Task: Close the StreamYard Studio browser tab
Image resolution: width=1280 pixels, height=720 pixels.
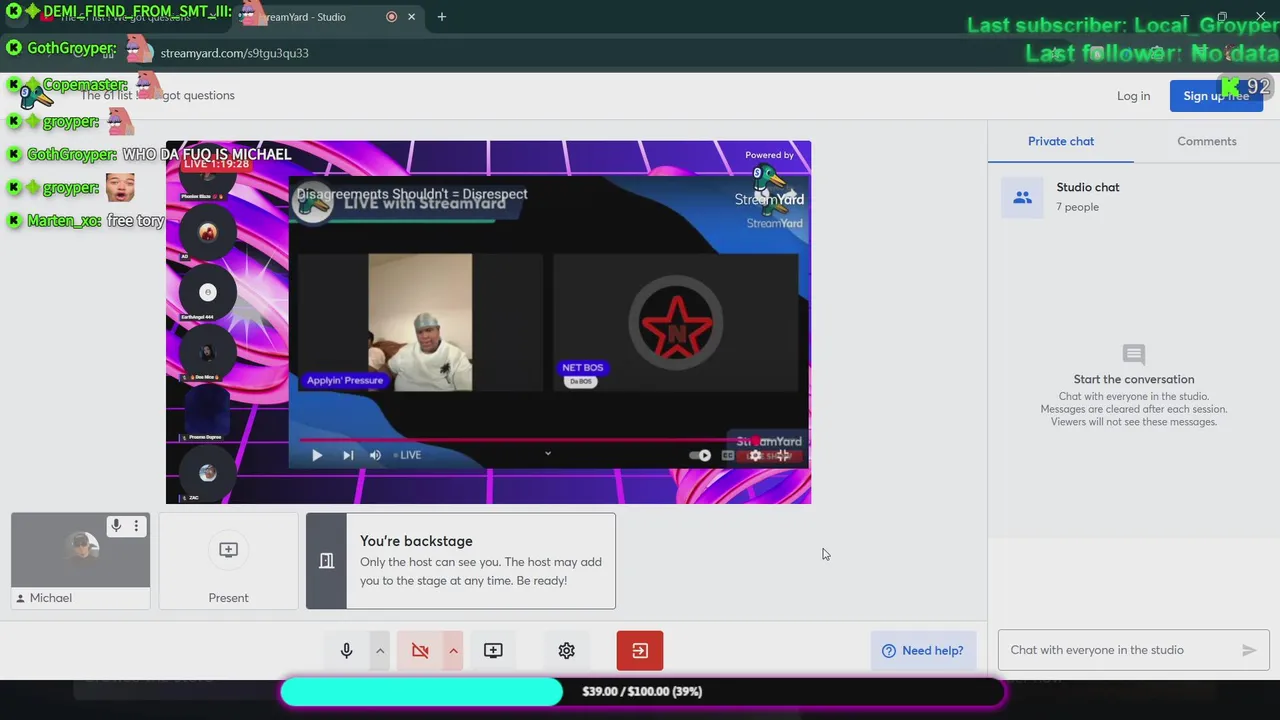Action: coord(411,17)
